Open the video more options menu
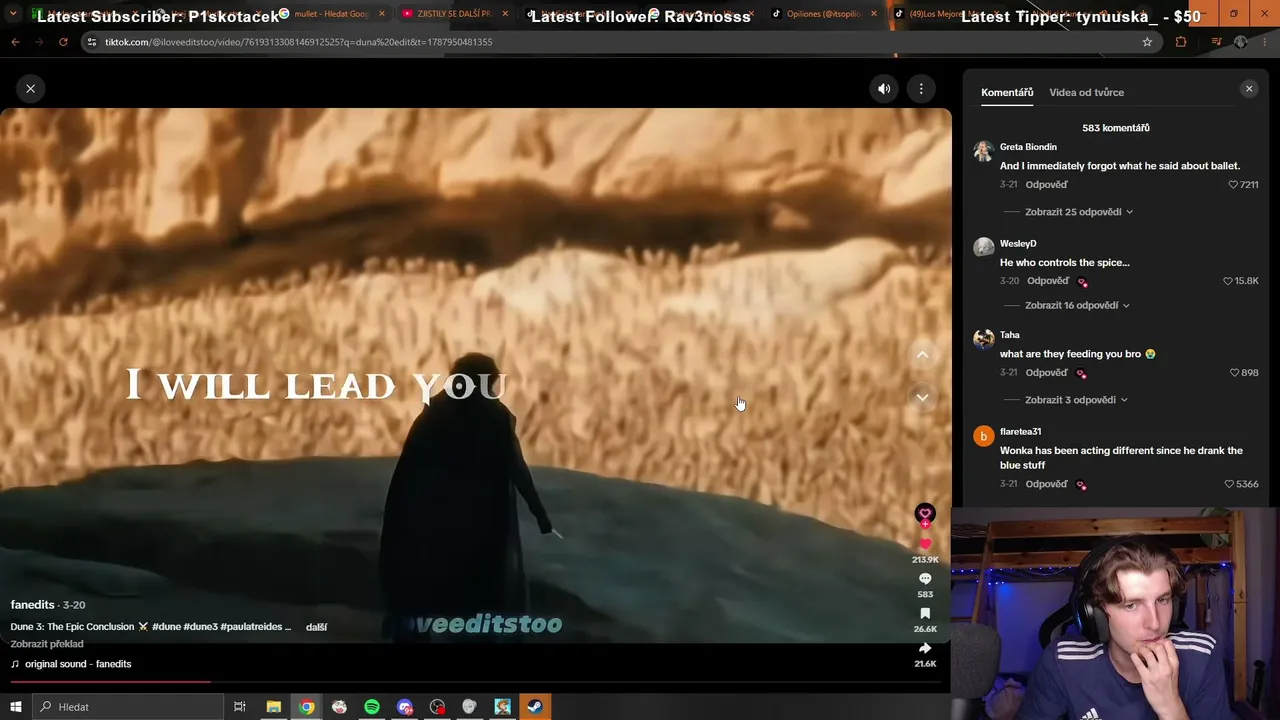 (x=921, y=89)
